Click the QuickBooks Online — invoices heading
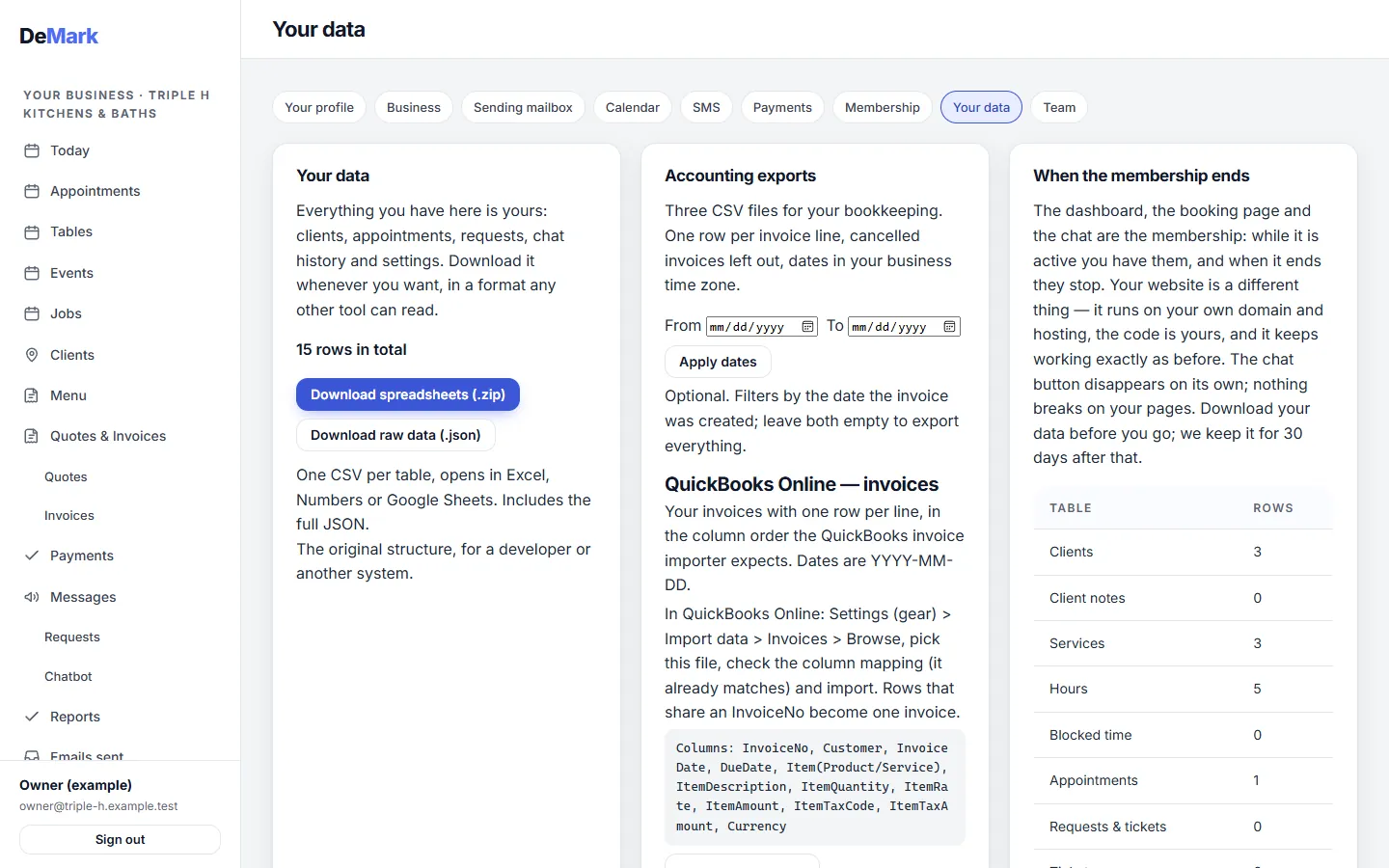Image resolution: width=1389 pixels, height=868 pixels. point(802,484)
